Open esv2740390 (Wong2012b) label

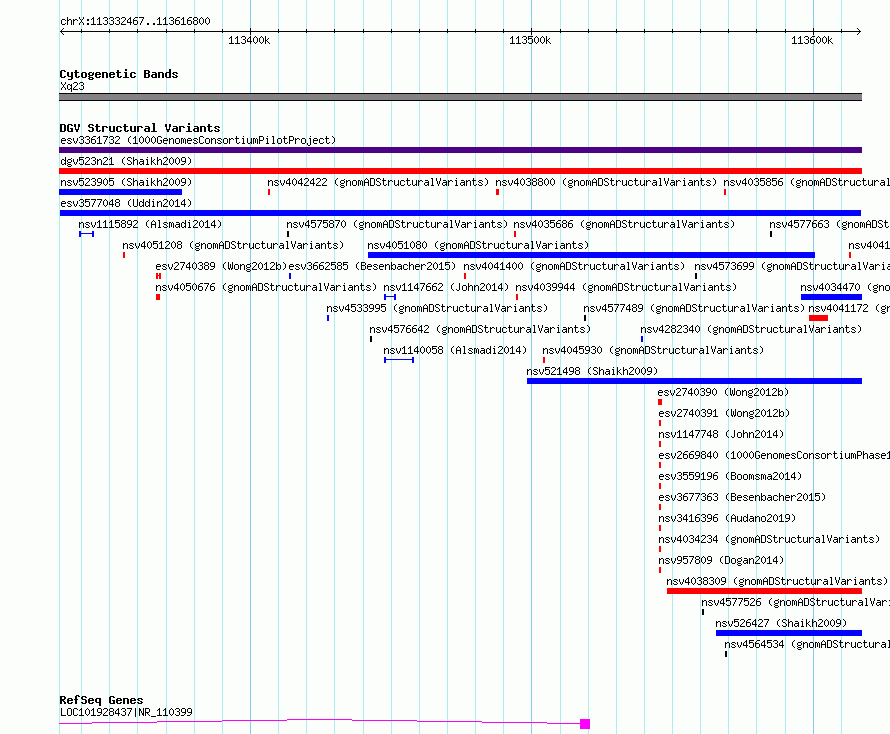724,392
